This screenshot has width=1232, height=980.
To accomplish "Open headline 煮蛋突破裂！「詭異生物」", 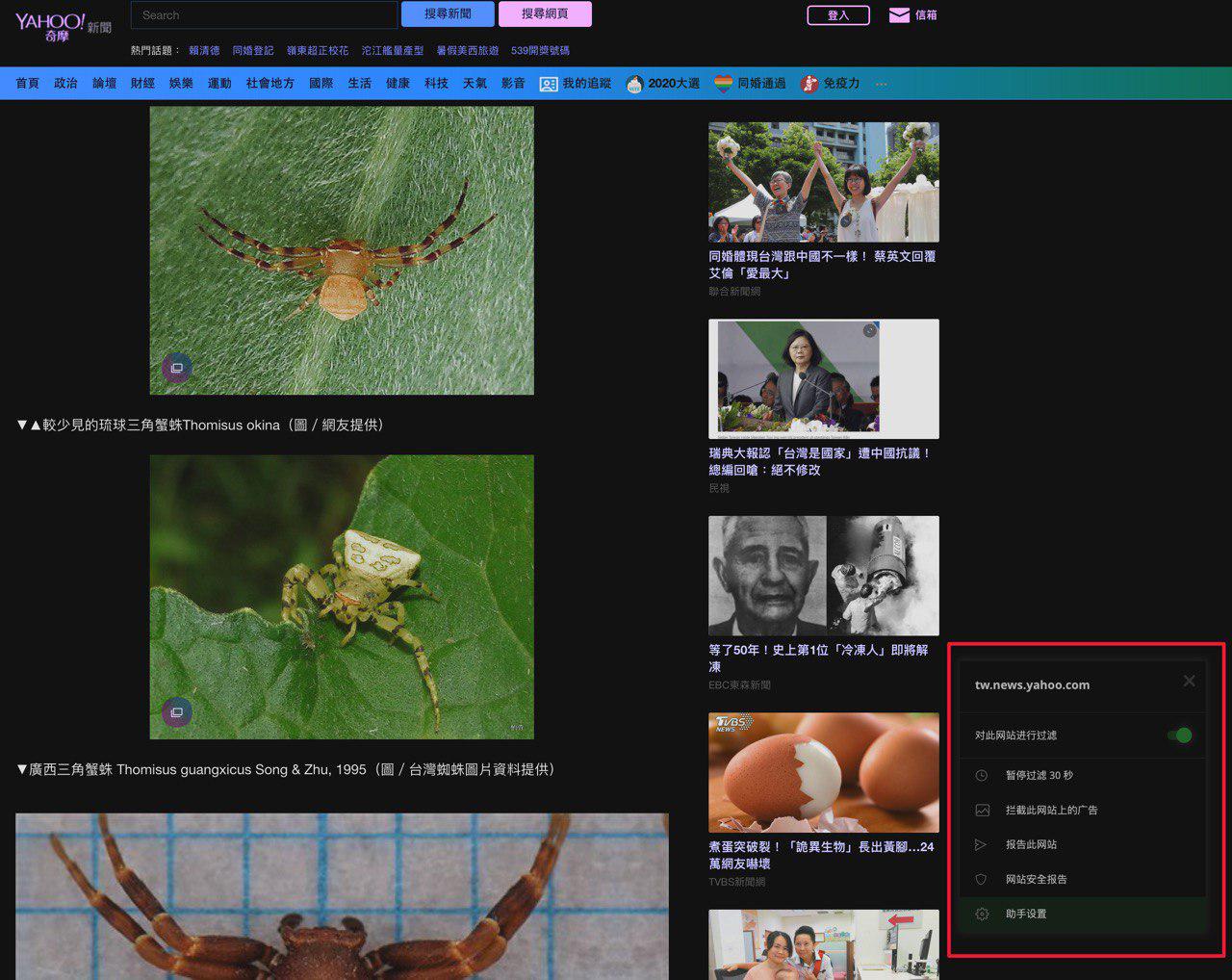I will click(822, 855).
